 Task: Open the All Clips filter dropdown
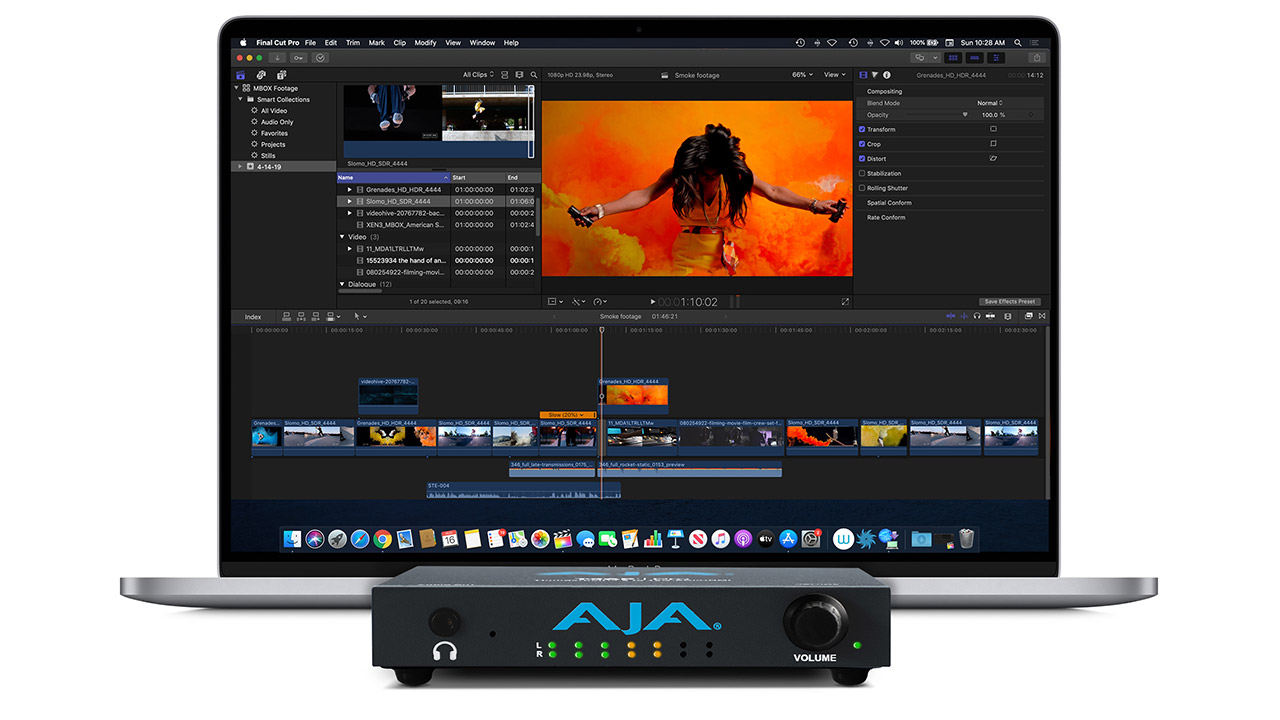point(478,75)
